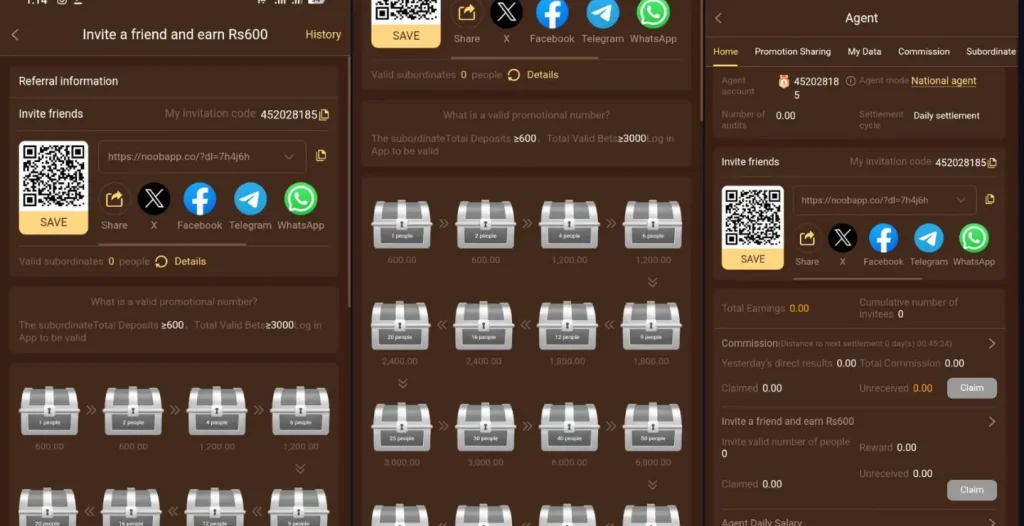Expand Invite a friend and earn Rs600 chevron

(991, 422)
